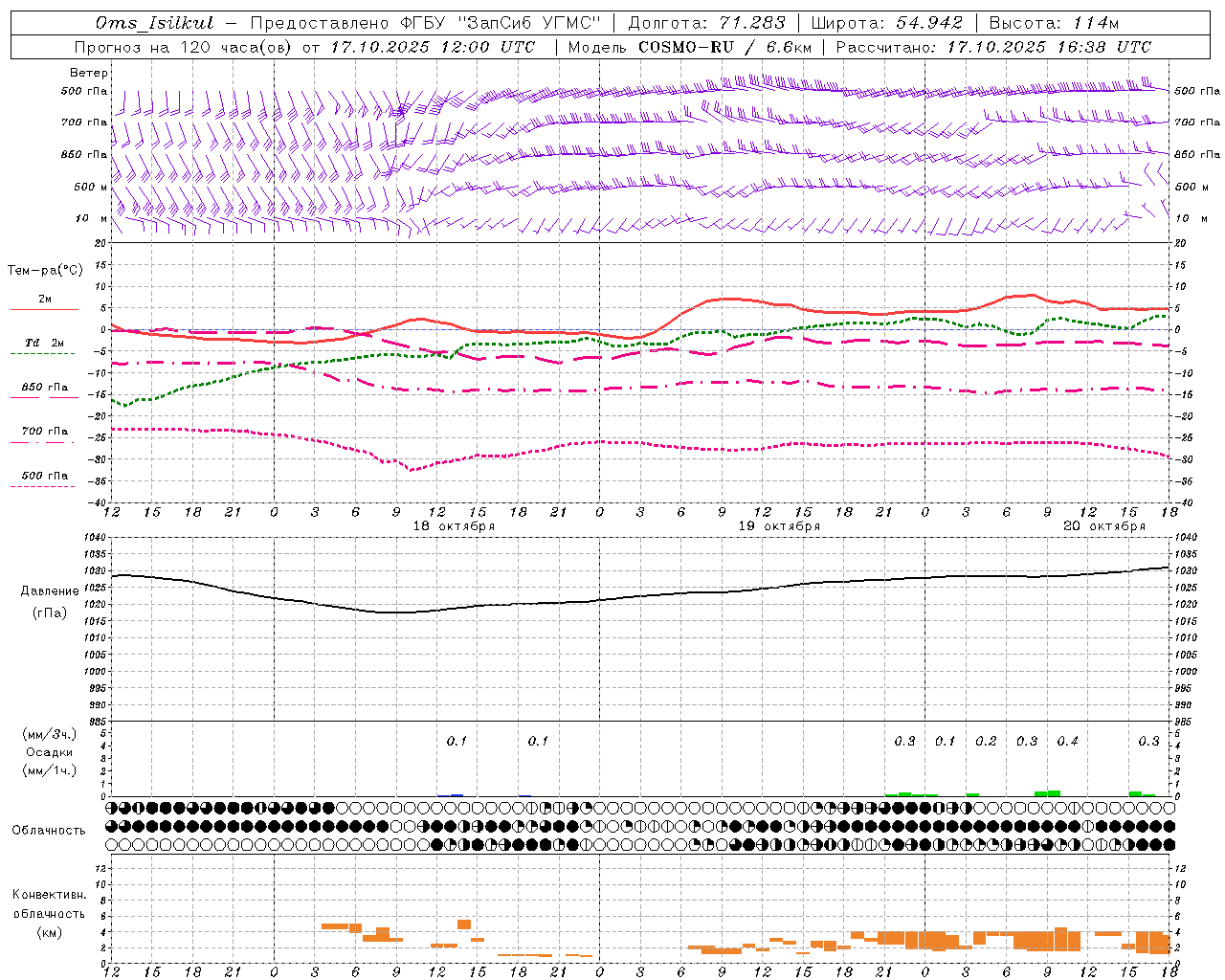Click the Oms_Isilkul station title

pos(154,23)
